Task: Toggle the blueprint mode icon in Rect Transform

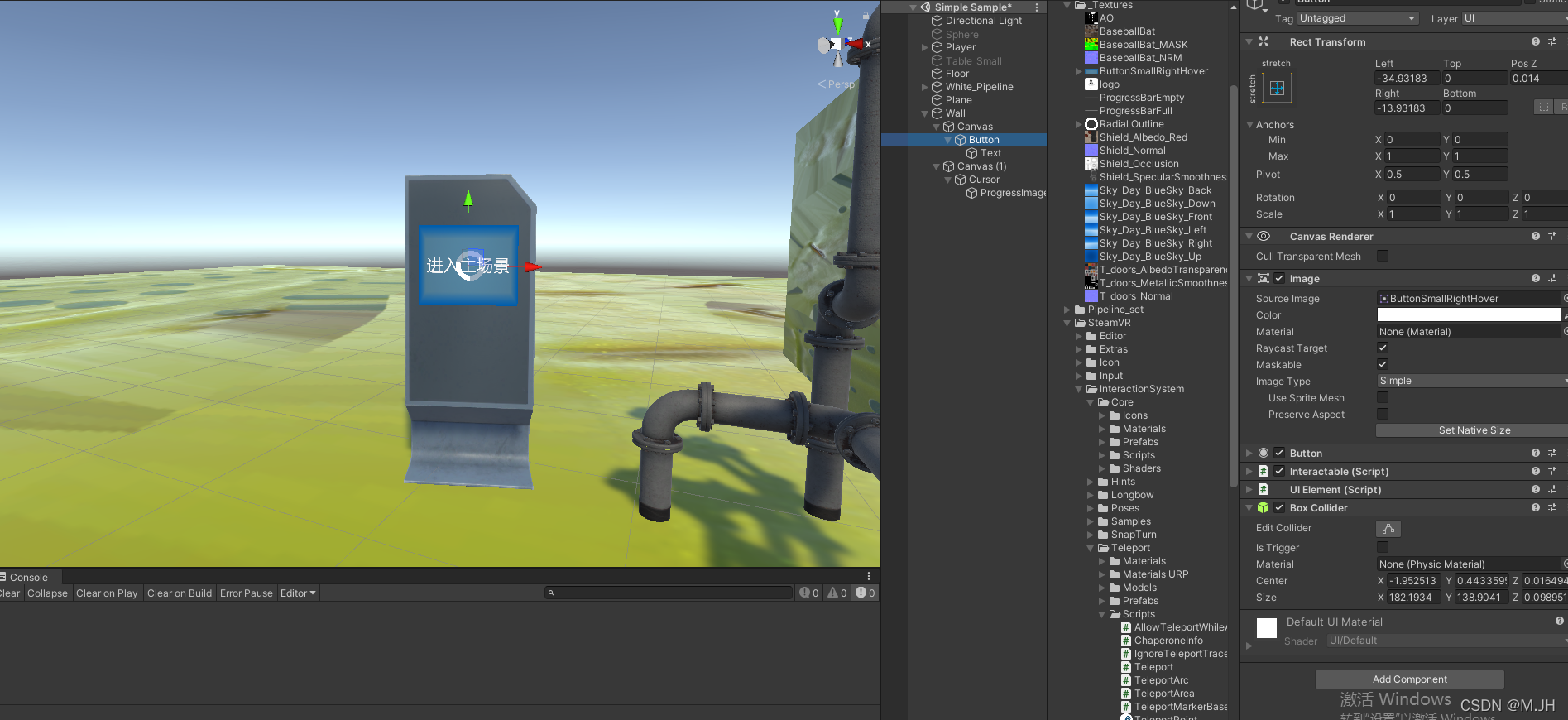Action: click(1543, 108)
